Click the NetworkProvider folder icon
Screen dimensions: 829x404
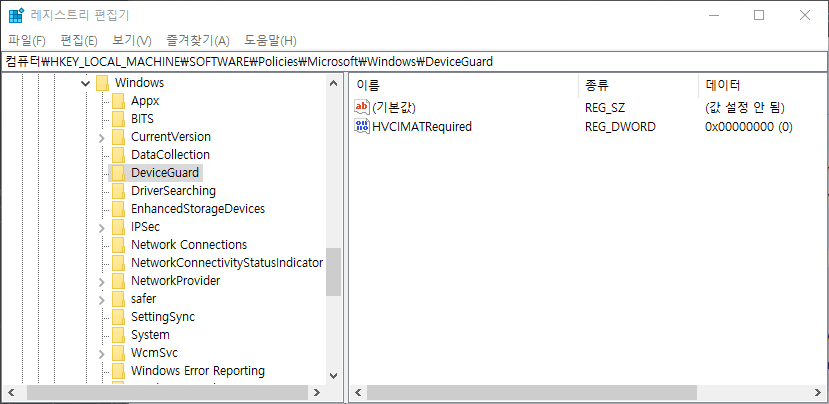[x=118, y=280]
